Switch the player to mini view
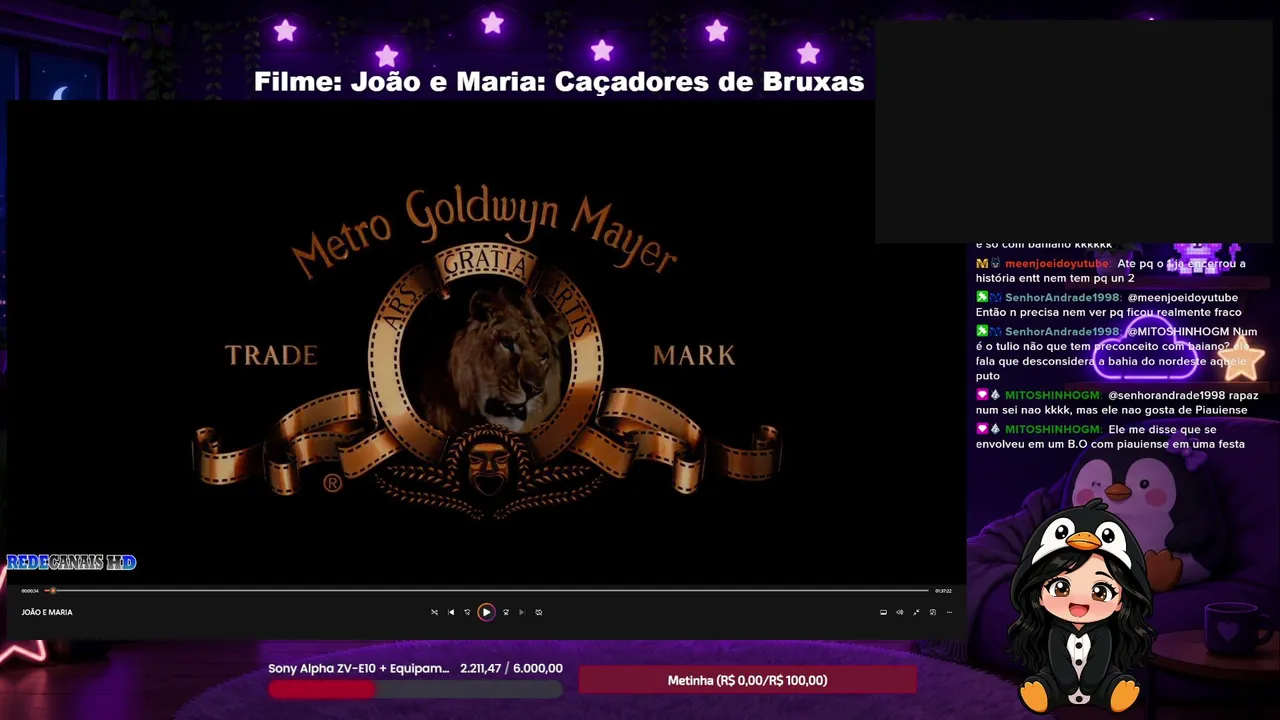Viewport: 1280px width, 720px height. 933,612
